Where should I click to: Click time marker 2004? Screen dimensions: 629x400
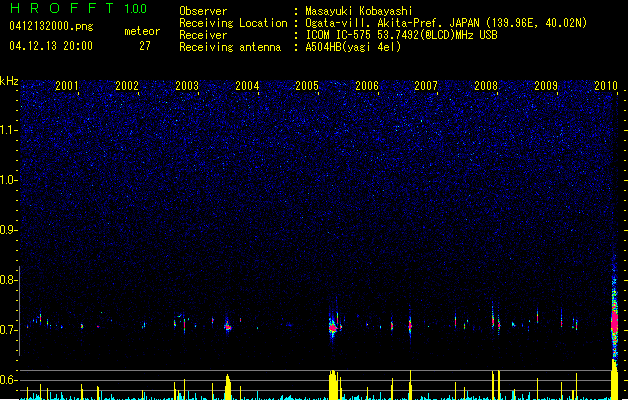point(247,86)
